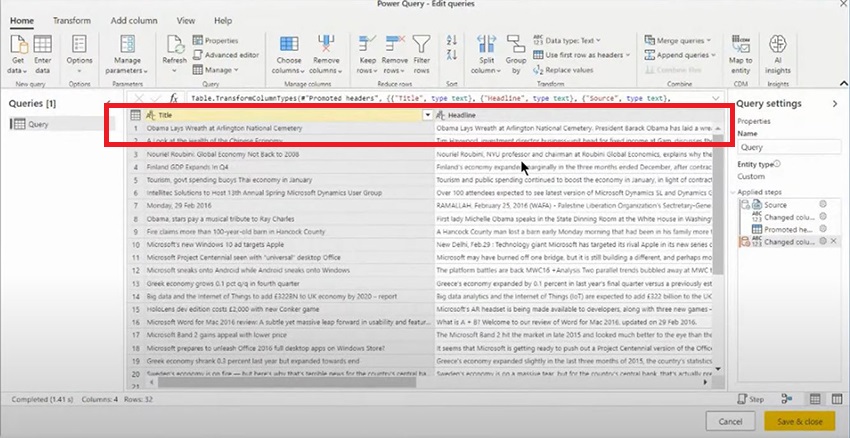Delete the last Changed column step
Viewport: 850px width, 438px height.
pos(833,241)
